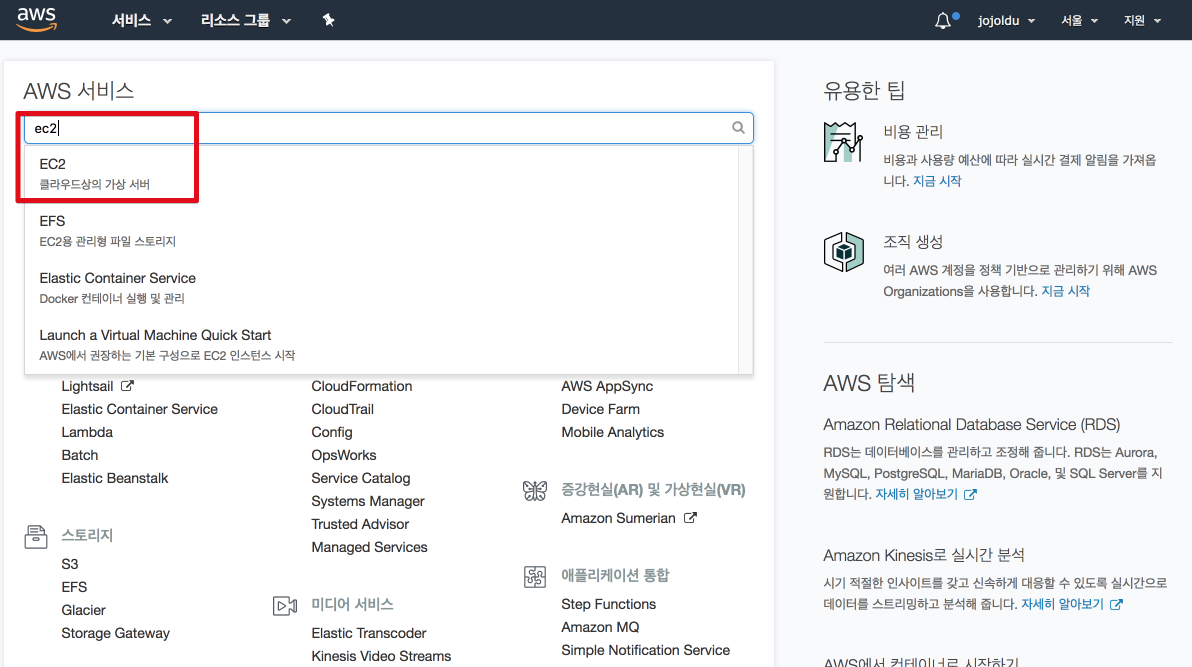Click the storage category icon
The width and height of the screenshot is (1192, 667).
pyautogui.click(x=36, y=536)
